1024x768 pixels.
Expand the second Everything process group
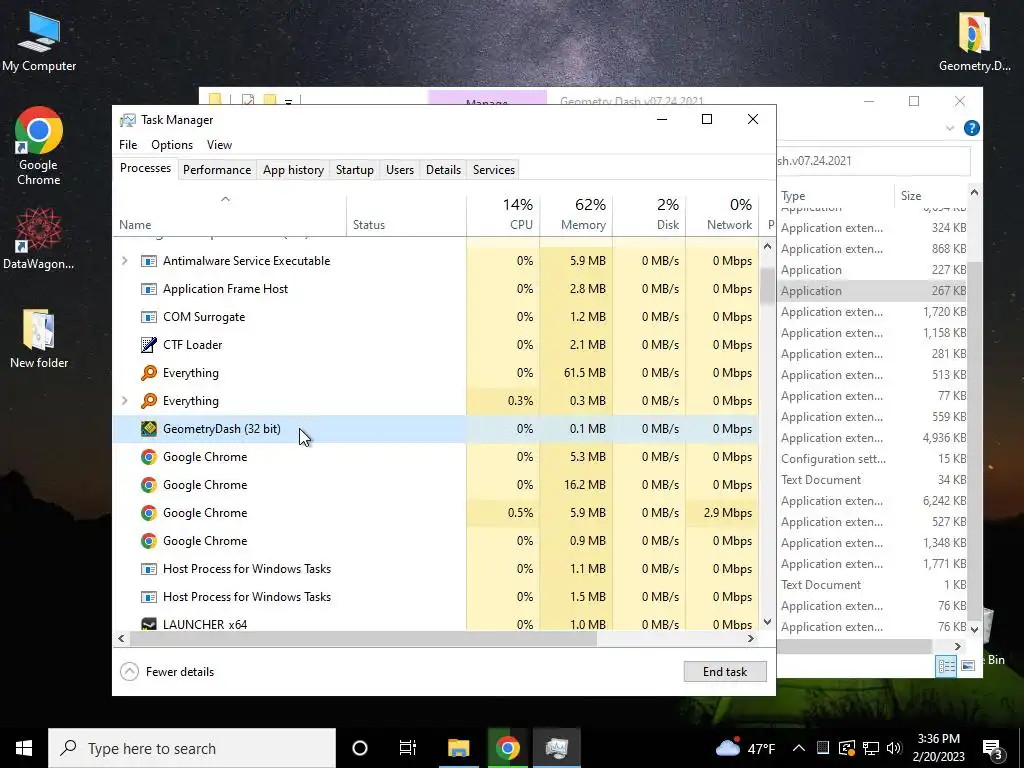(x=125, y=400)
